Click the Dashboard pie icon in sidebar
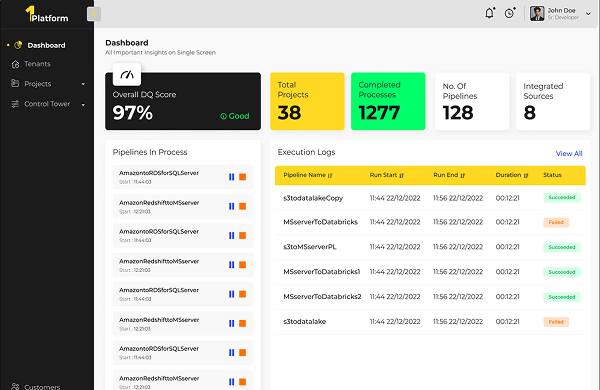This screenshot has width=600, height=390. [18, 45]
